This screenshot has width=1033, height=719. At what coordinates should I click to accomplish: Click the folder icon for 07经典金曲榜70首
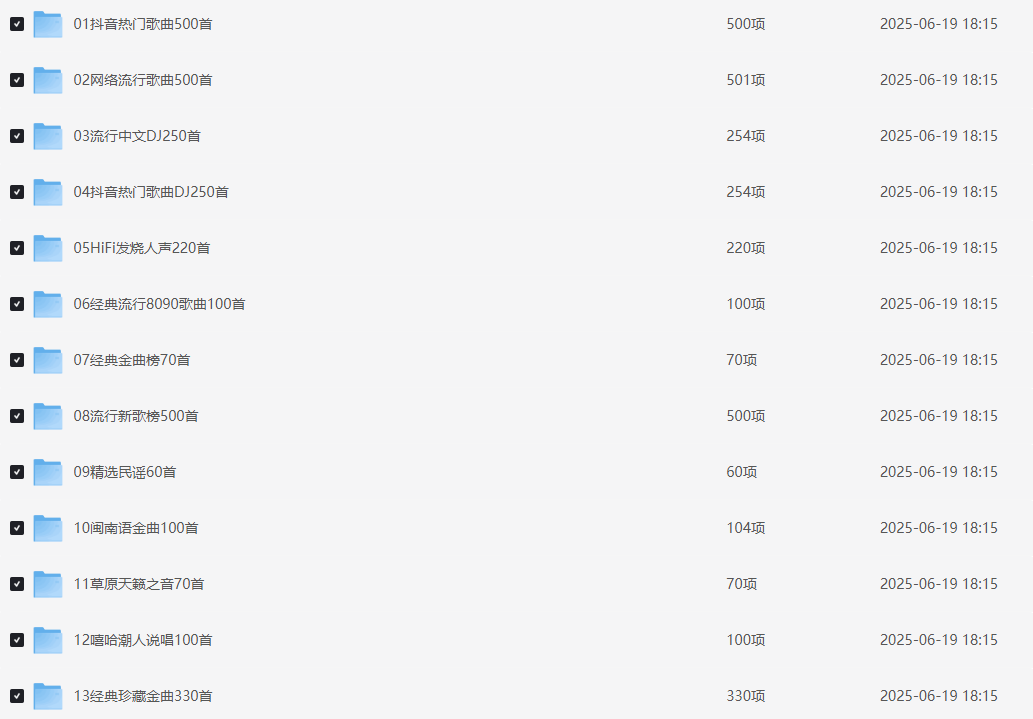tap(47, 360)
